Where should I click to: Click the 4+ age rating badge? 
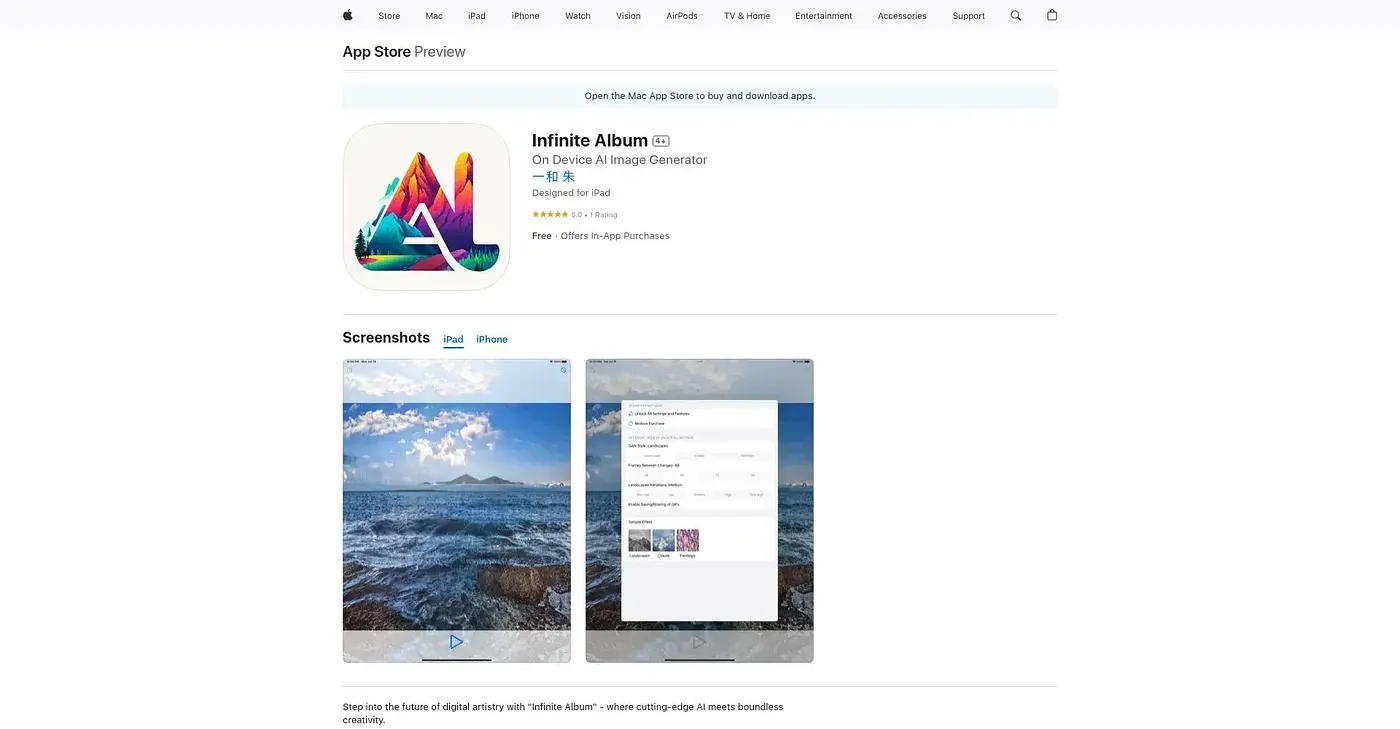tap(661, 141)
